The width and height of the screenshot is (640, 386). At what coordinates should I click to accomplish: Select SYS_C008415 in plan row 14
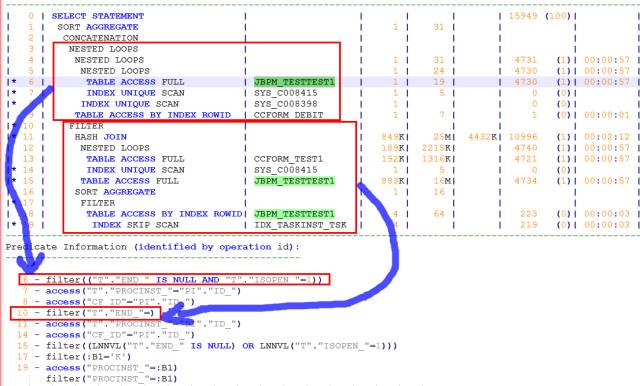[285, 170]
